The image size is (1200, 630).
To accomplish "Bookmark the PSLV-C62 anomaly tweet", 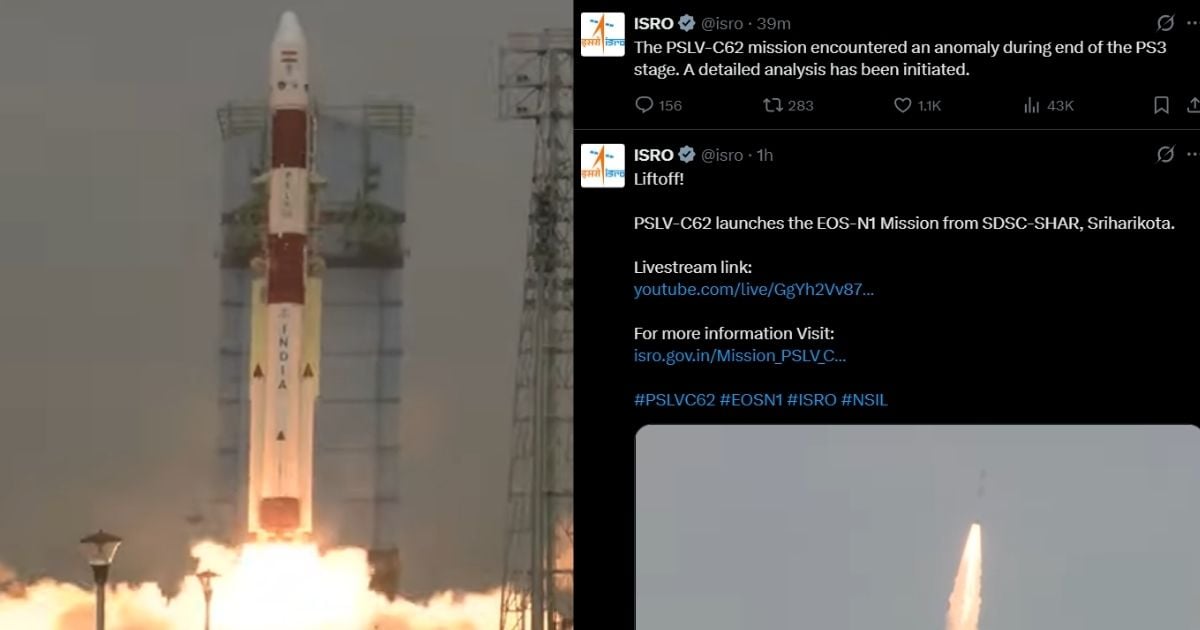I will 1161,105.
